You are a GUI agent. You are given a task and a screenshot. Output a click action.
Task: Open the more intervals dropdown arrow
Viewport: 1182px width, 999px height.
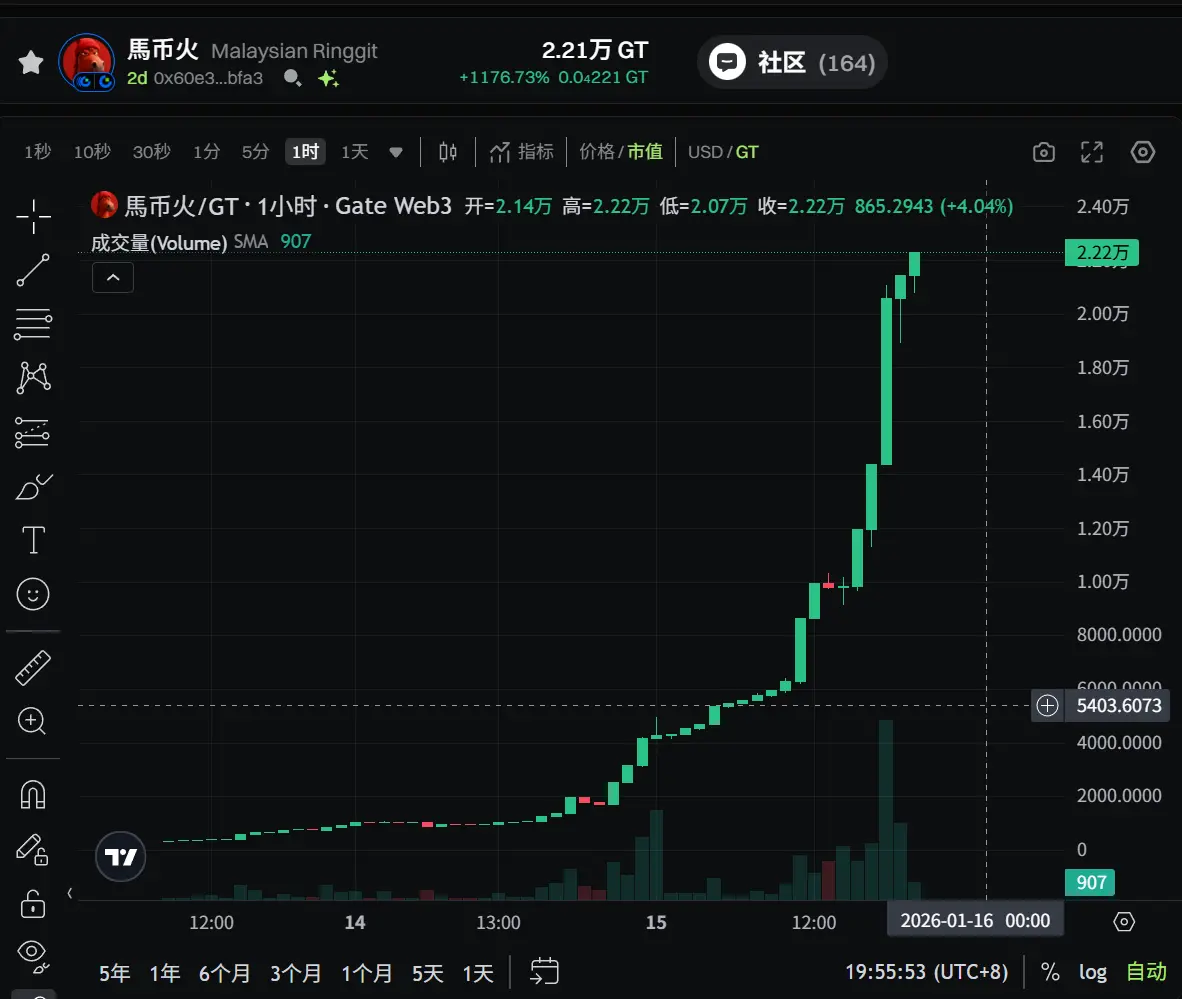coord(396,152)
